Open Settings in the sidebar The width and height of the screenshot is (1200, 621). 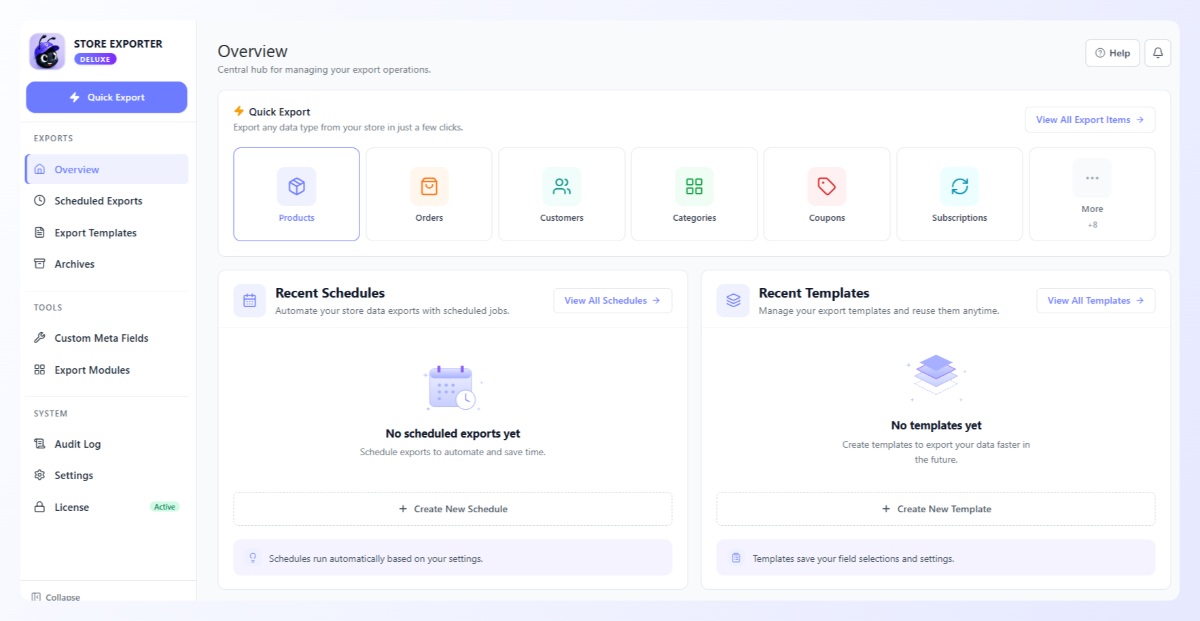[x=106, y=475]
